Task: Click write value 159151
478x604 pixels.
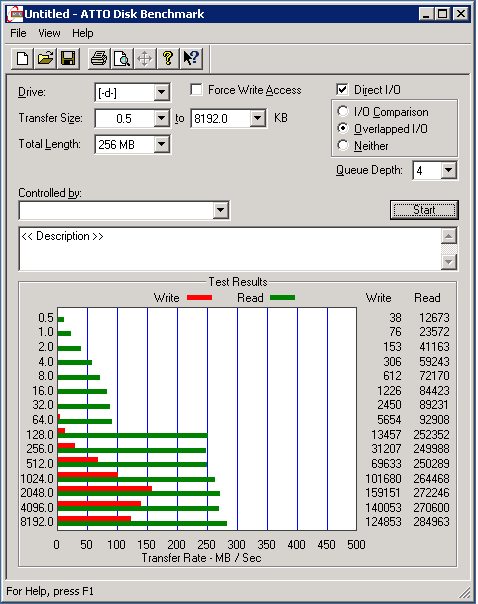Action: [x=383, y=493]
